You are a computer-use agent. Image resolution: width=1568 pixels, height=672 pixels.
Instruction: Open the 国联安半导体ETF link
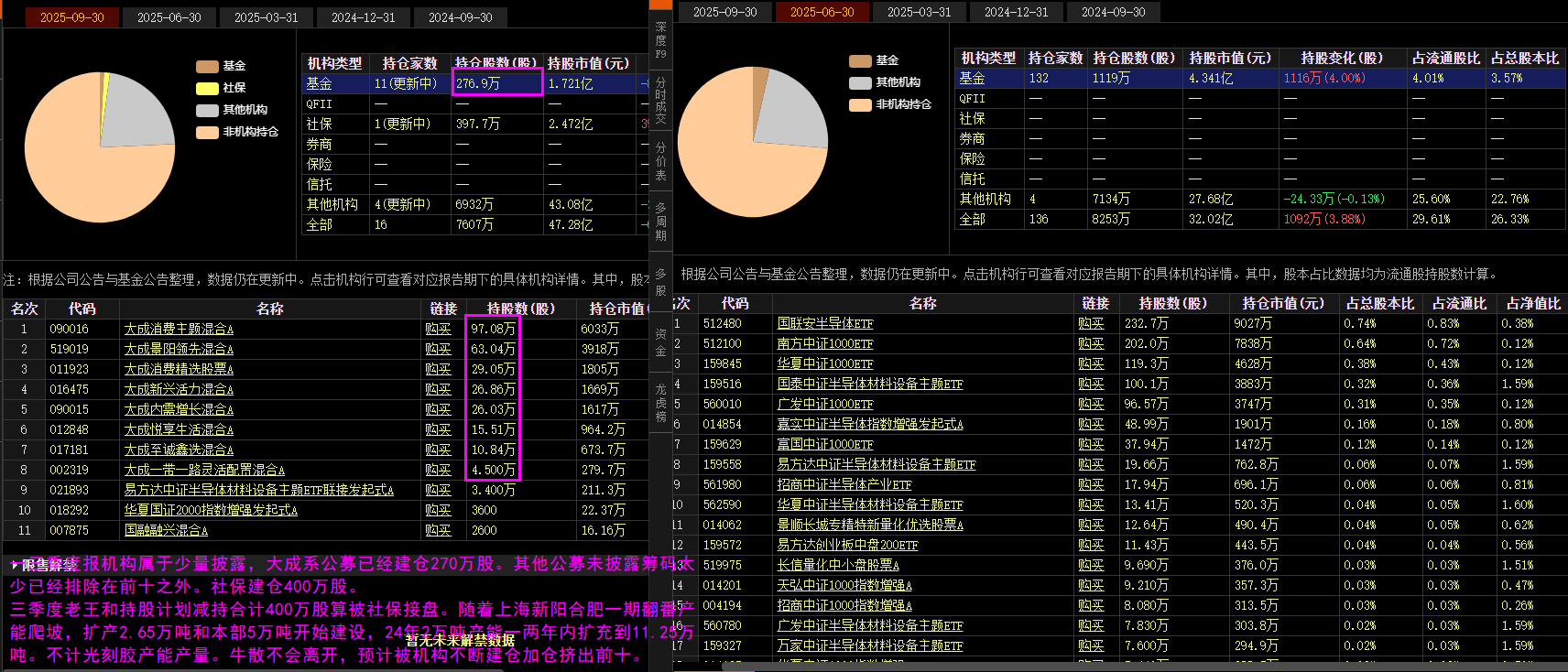click(825, 323)
